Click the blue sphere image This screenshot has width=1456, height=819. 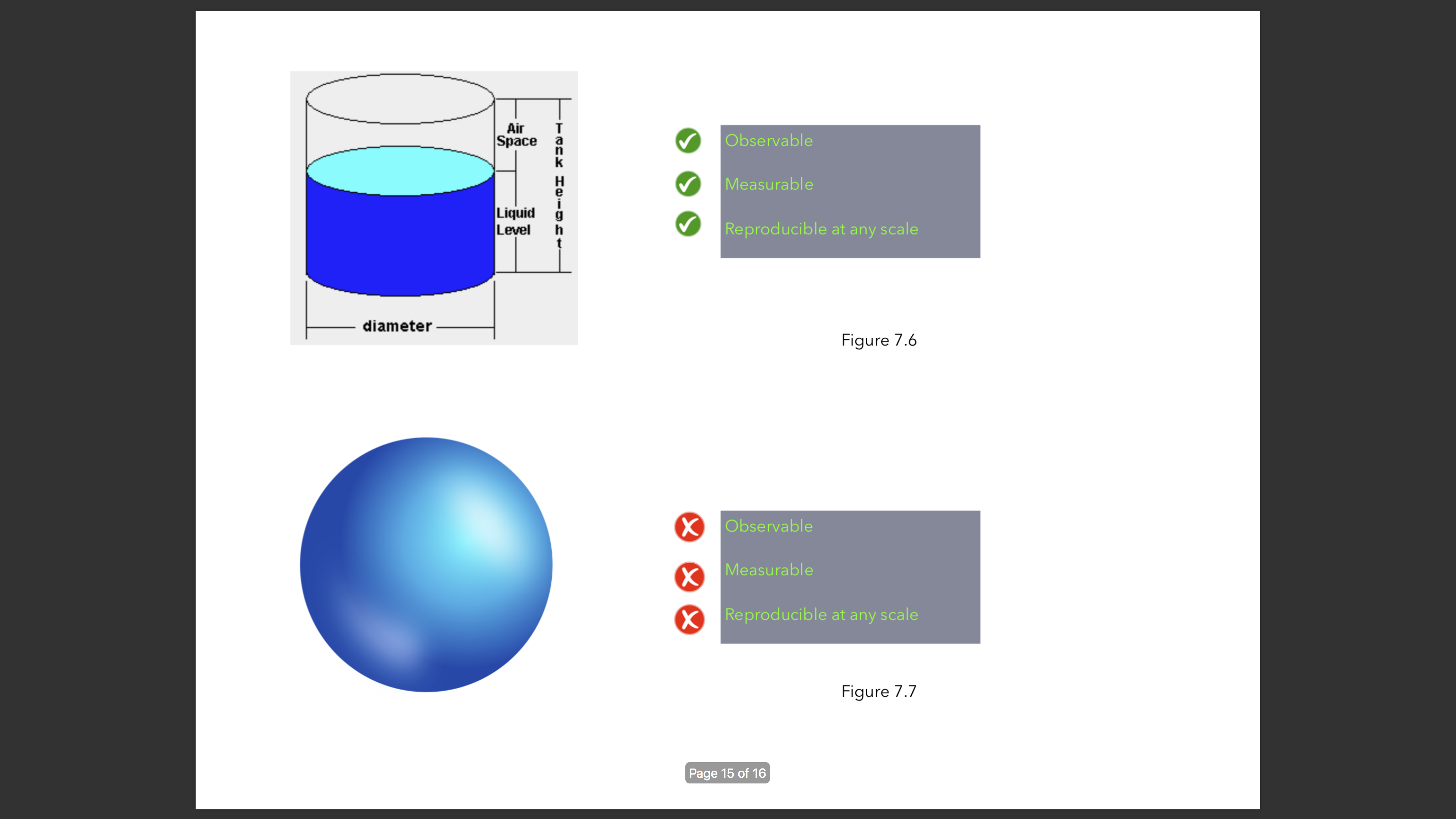coord(426,564)
